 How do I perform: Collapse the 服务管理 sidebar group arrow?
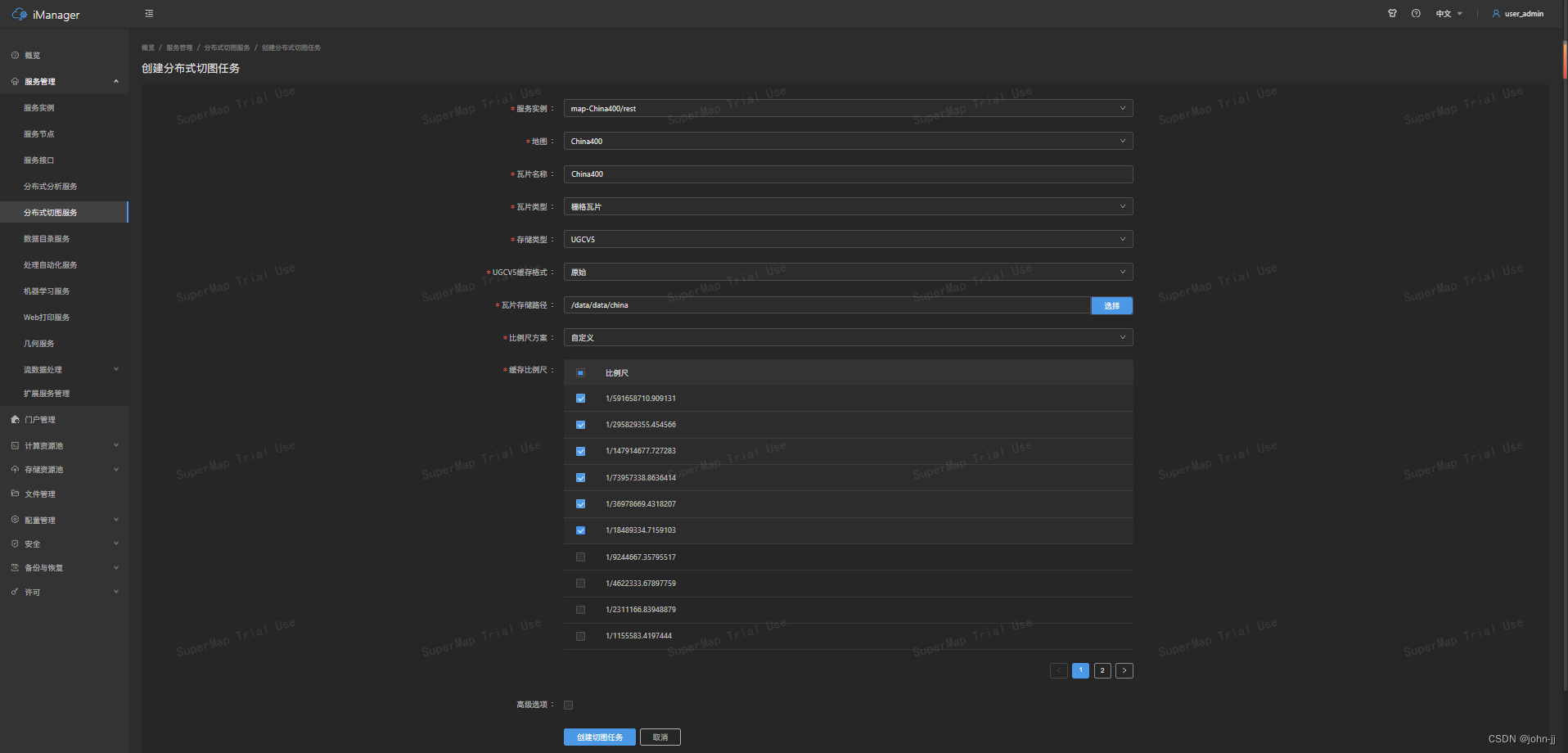point(116,82)
